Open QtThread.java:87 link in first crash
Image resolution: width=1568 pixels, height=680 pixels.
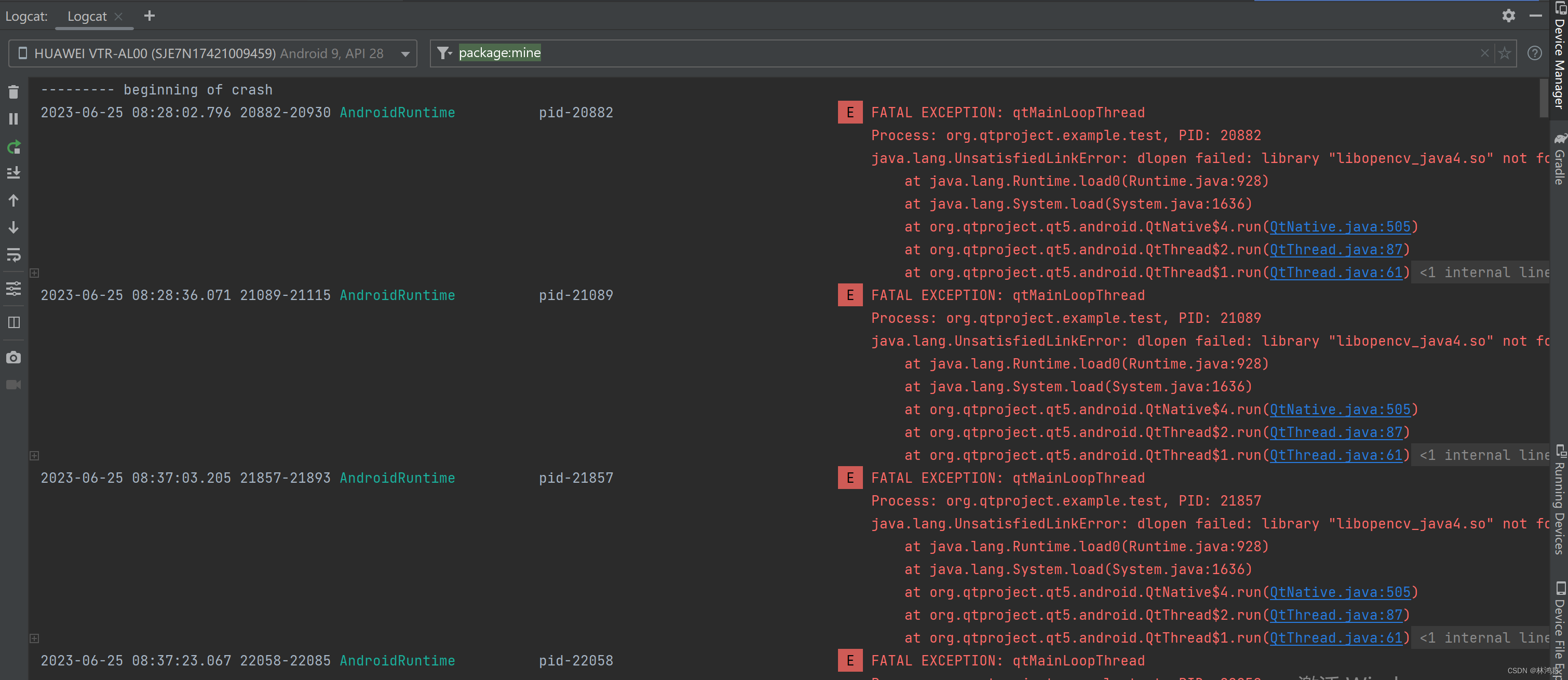click(1335, 250)
